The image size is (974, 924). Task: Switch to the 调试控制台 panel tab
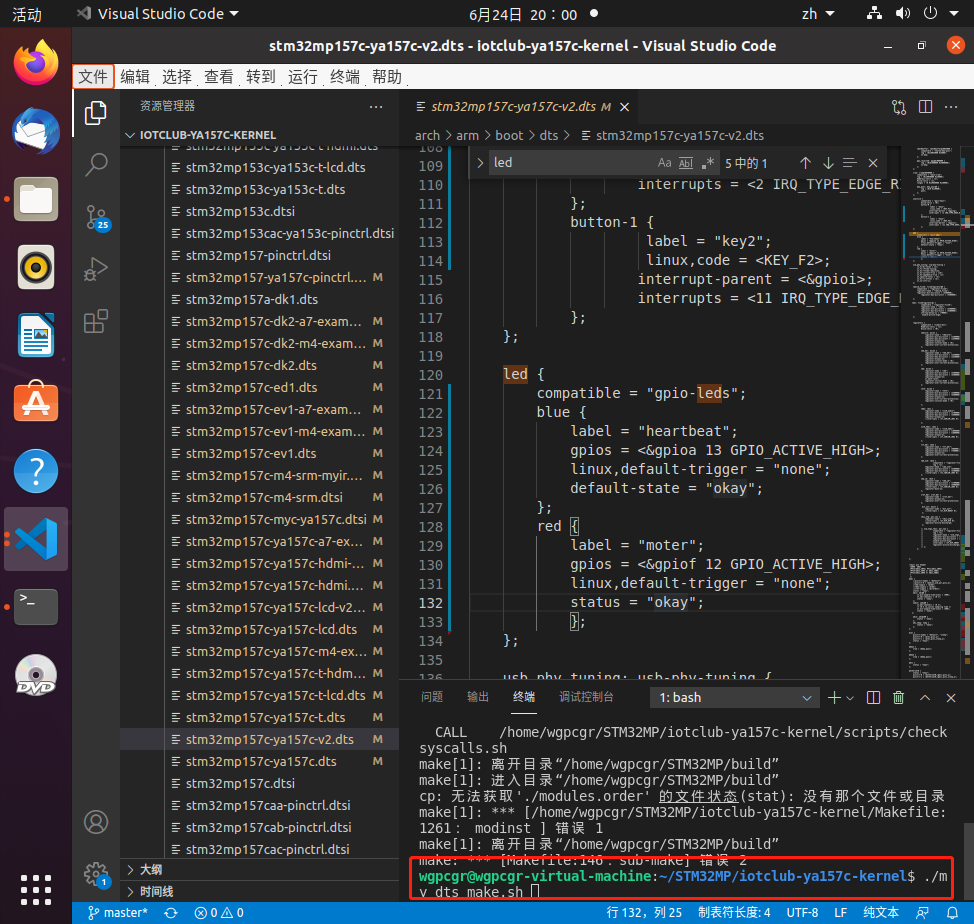[586, 697]
